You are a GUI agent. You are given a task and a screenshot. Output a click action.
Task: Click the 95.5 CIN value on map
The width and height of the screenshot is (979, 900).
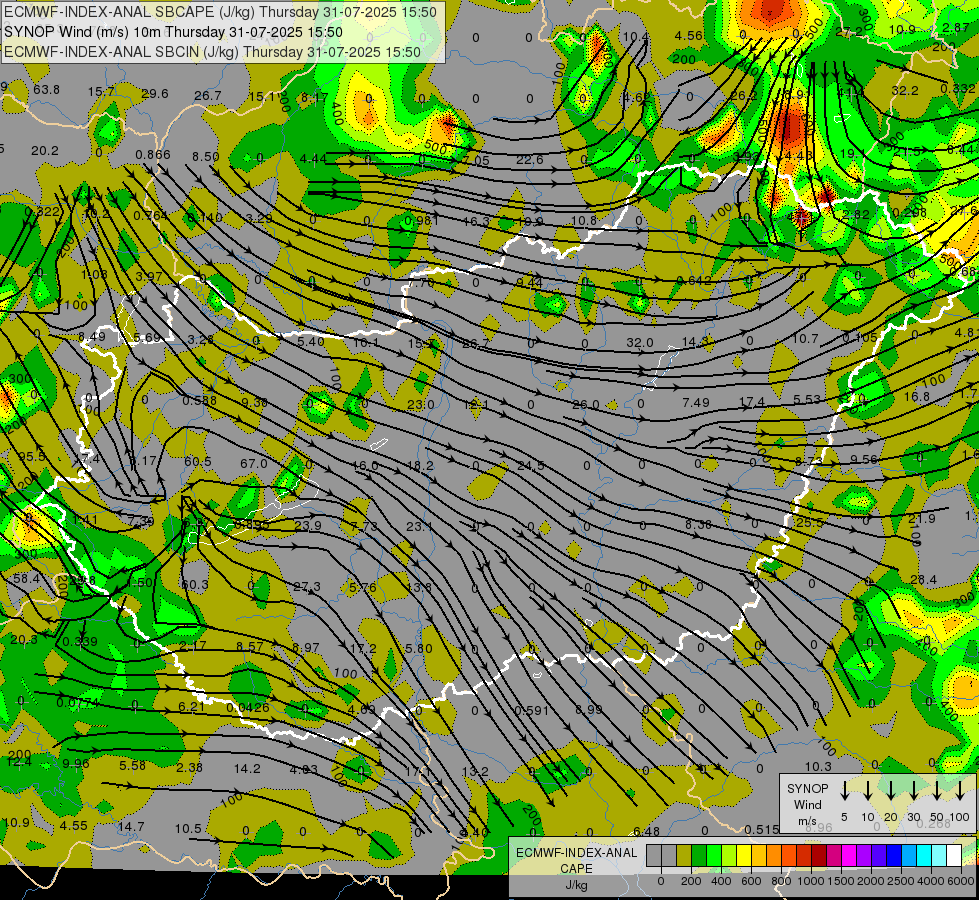click(x=32, y=457)
